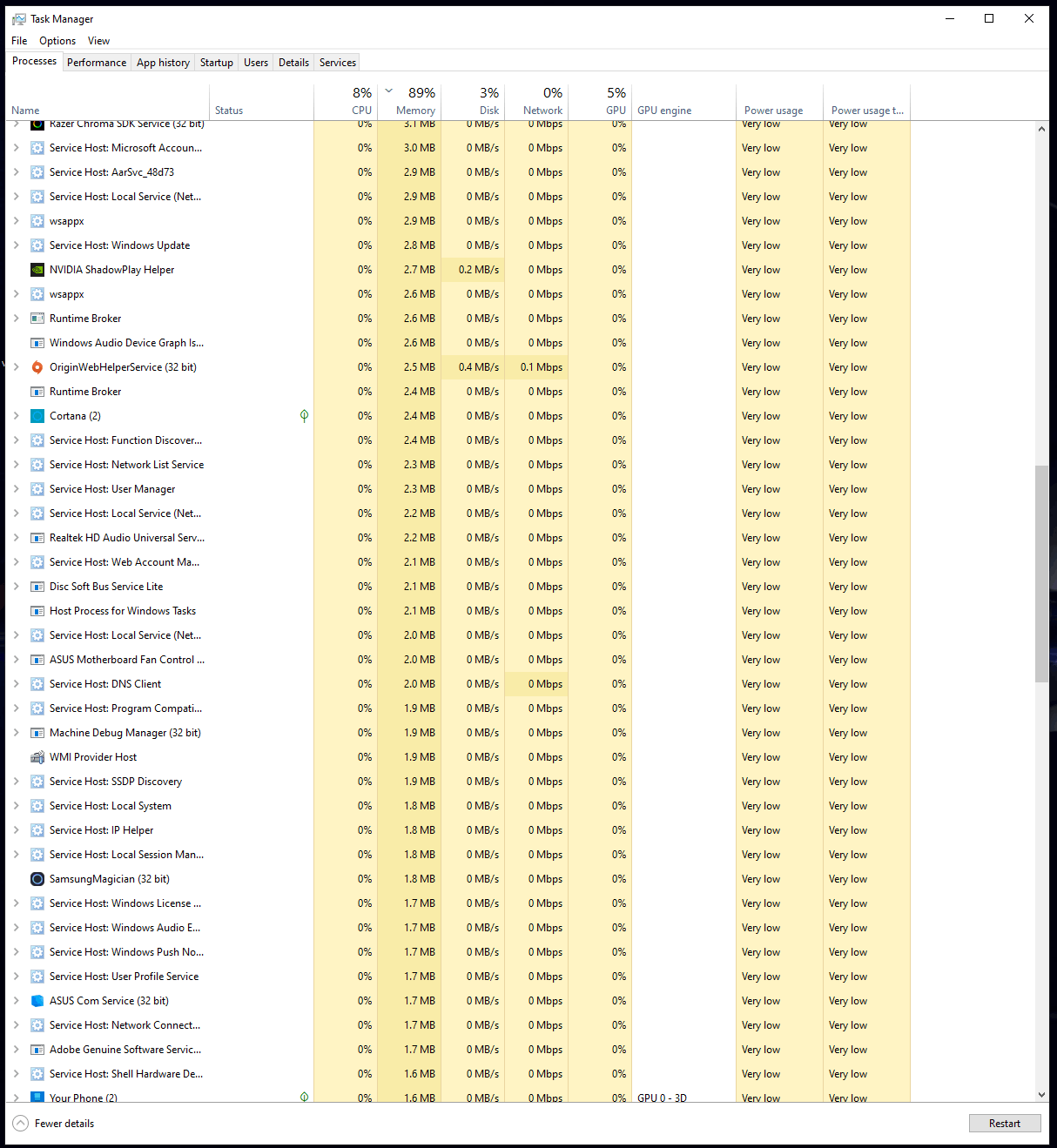Click the Windows Audio Device Graph icon
Viewport: 1057px width, 1148px height.
37,343
